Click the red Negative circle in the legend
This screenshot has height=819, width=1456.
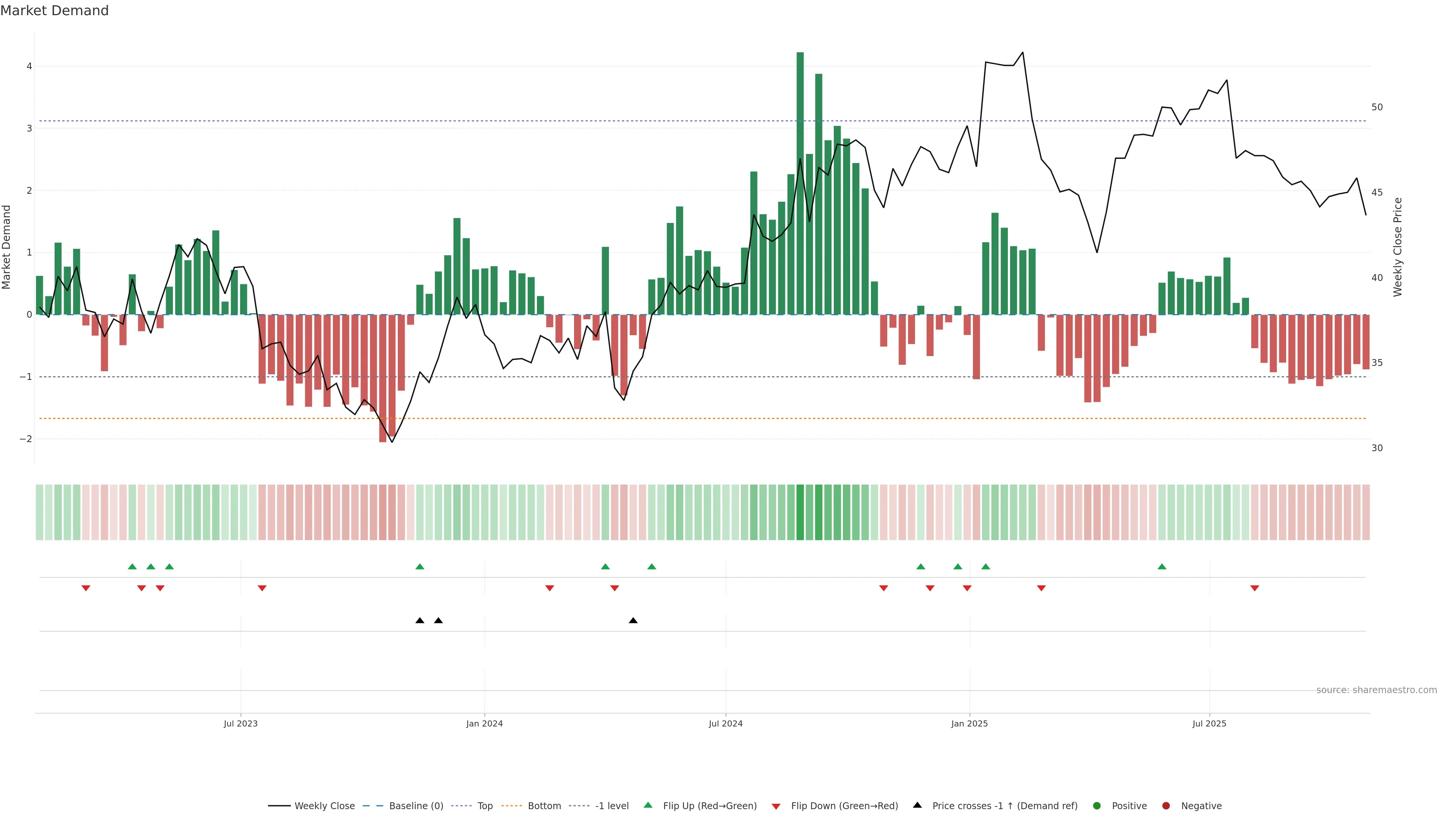click(x=1166, y=805)
